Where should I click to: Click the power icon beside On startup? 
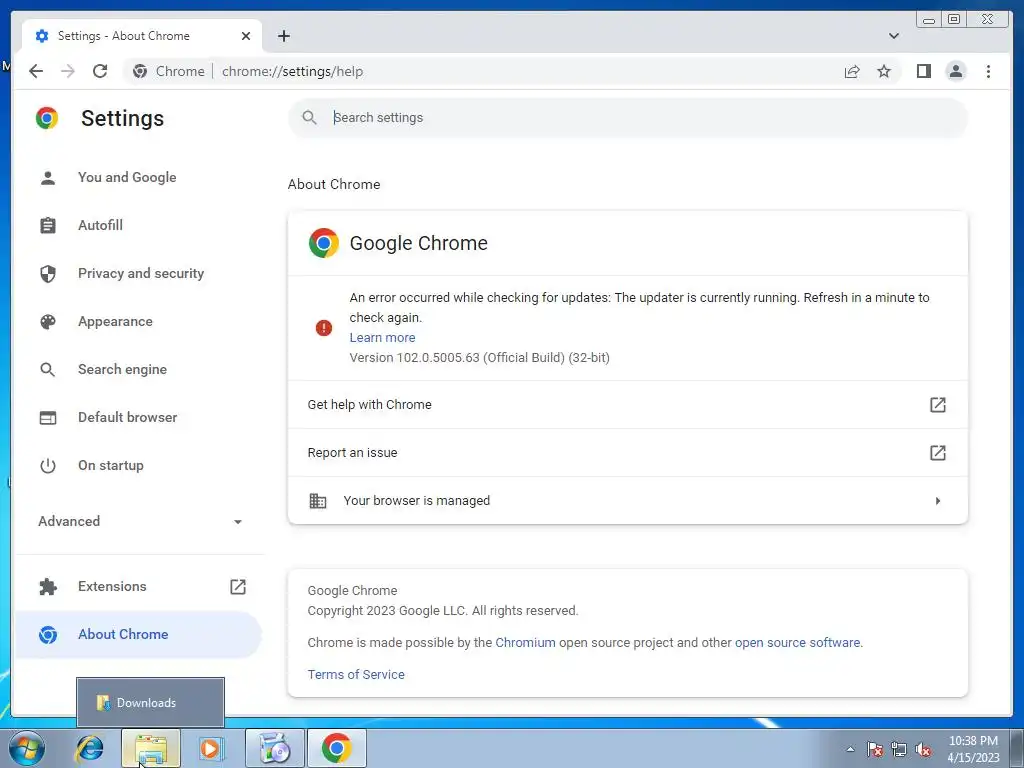[x=48, y=466]
